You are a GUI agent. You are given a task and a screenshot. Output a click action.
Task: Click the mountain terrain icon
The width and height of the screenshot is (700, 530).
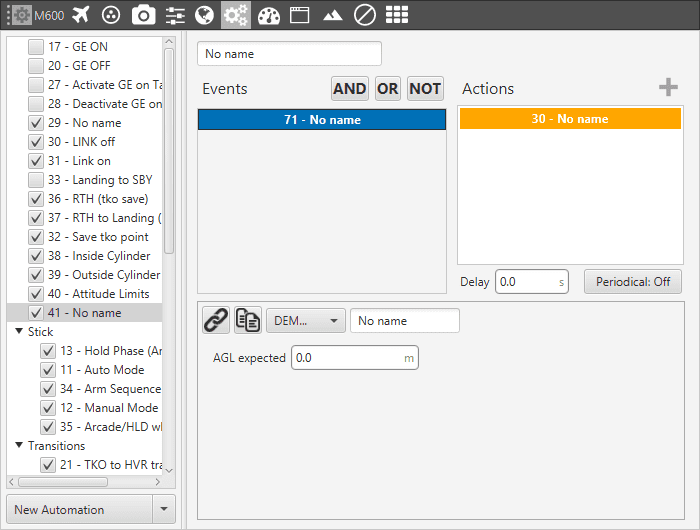pyautogui.click(x=333, y=14)
